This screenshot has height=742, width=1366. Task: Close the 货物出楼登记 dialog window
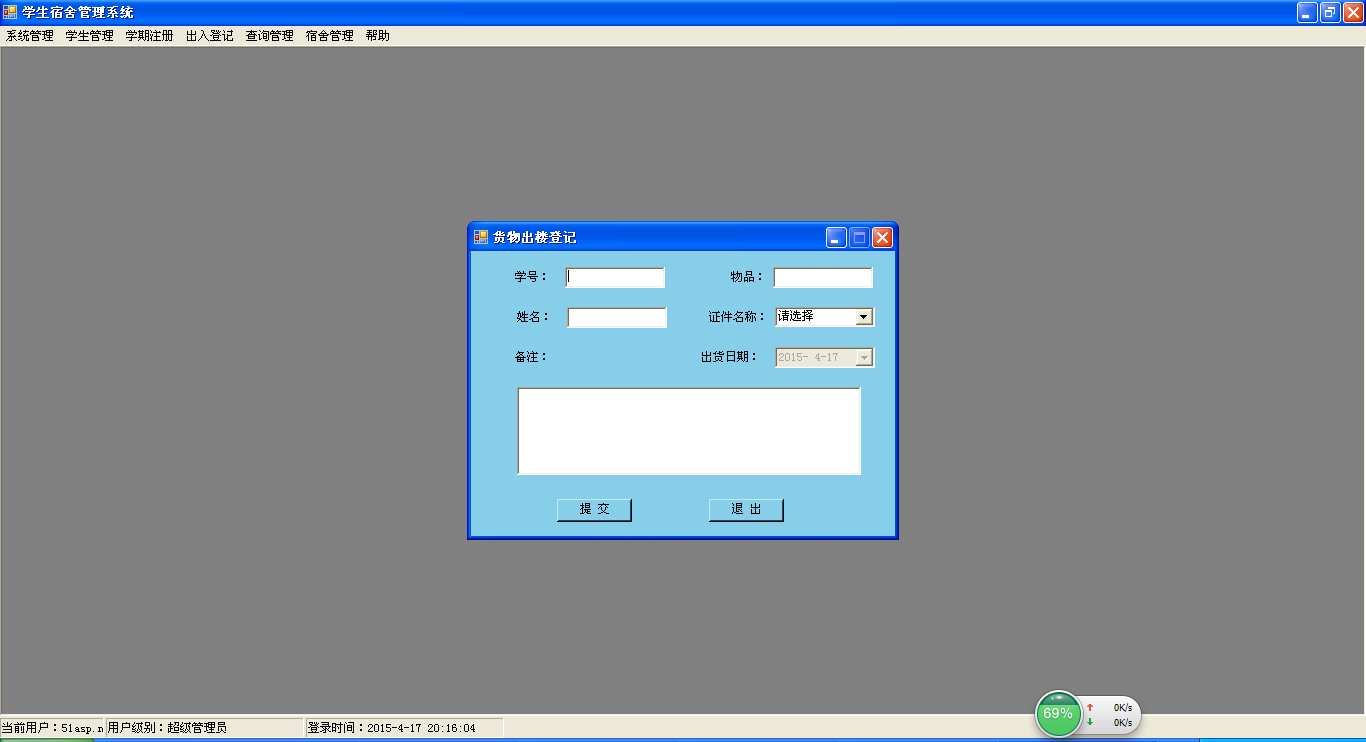pos(882,237)
